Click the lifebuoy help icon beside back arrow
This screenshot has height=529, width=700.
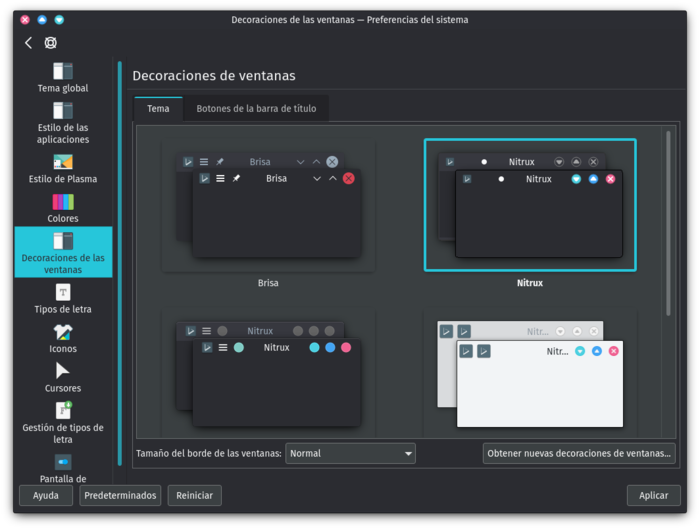[51, 43]
